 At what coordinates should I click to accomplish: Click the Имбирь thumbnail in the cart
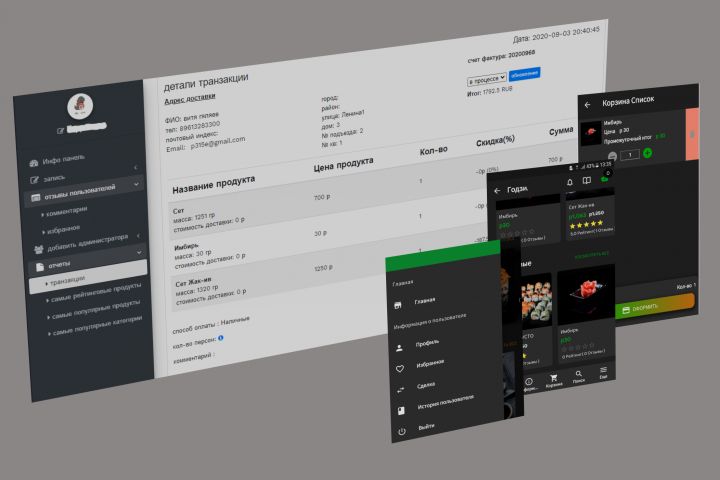click(x=591, y=132)
